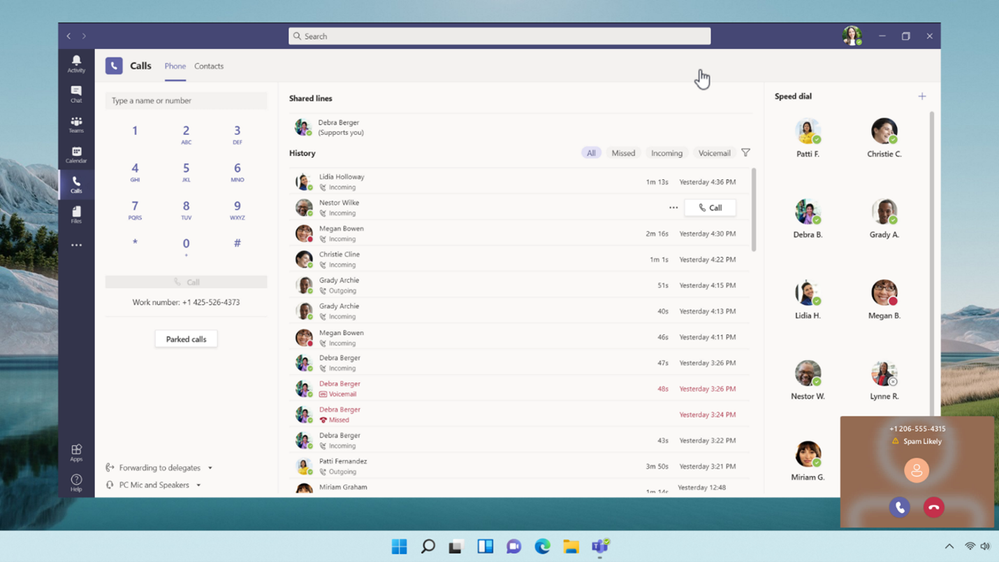Select the Calls sidebar icon
Viewport: 999px width, 562px height.
[x=76, y=185]
